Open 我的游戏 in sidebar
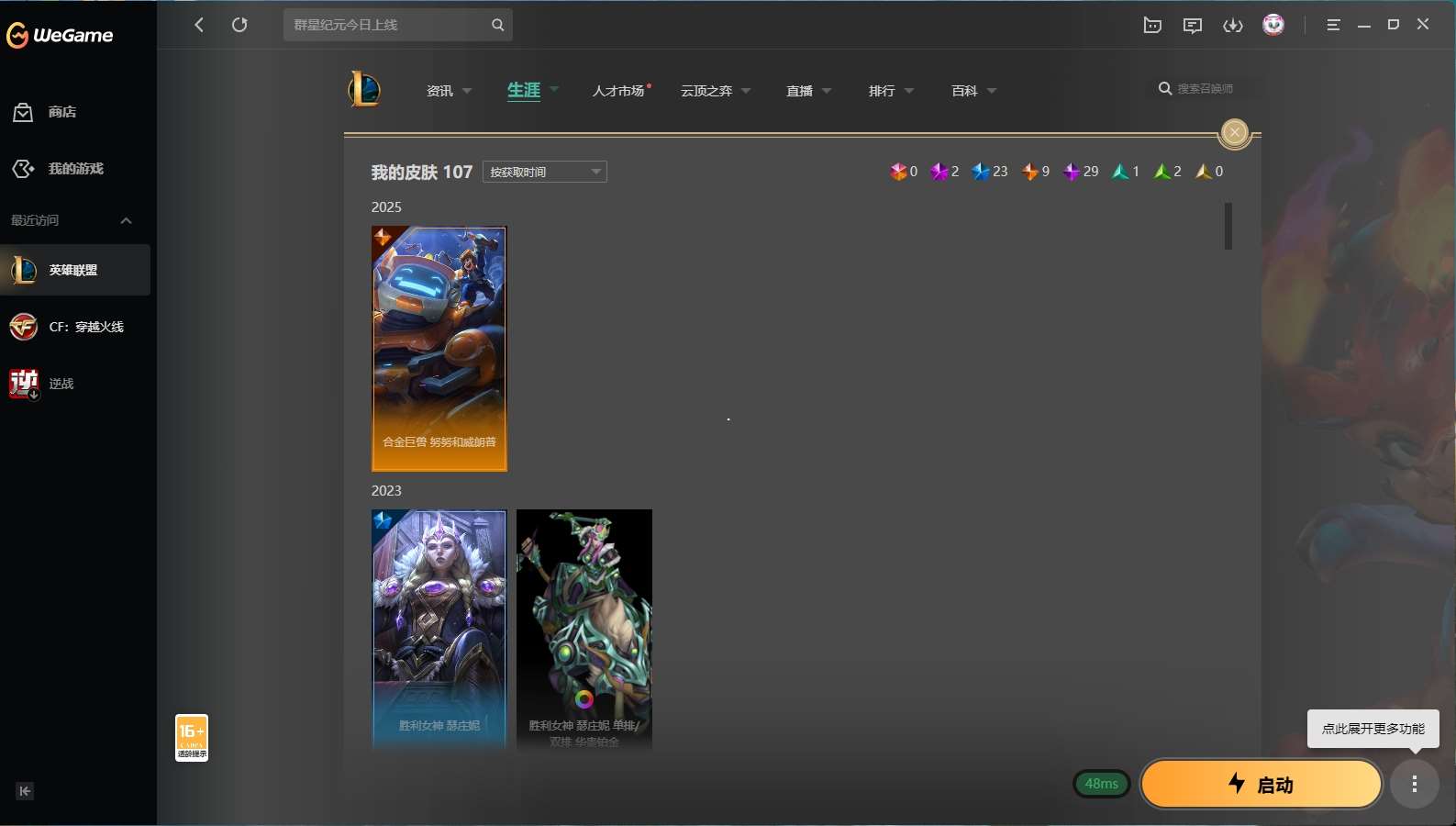The image size is (1456, 826). coord(75,169)
